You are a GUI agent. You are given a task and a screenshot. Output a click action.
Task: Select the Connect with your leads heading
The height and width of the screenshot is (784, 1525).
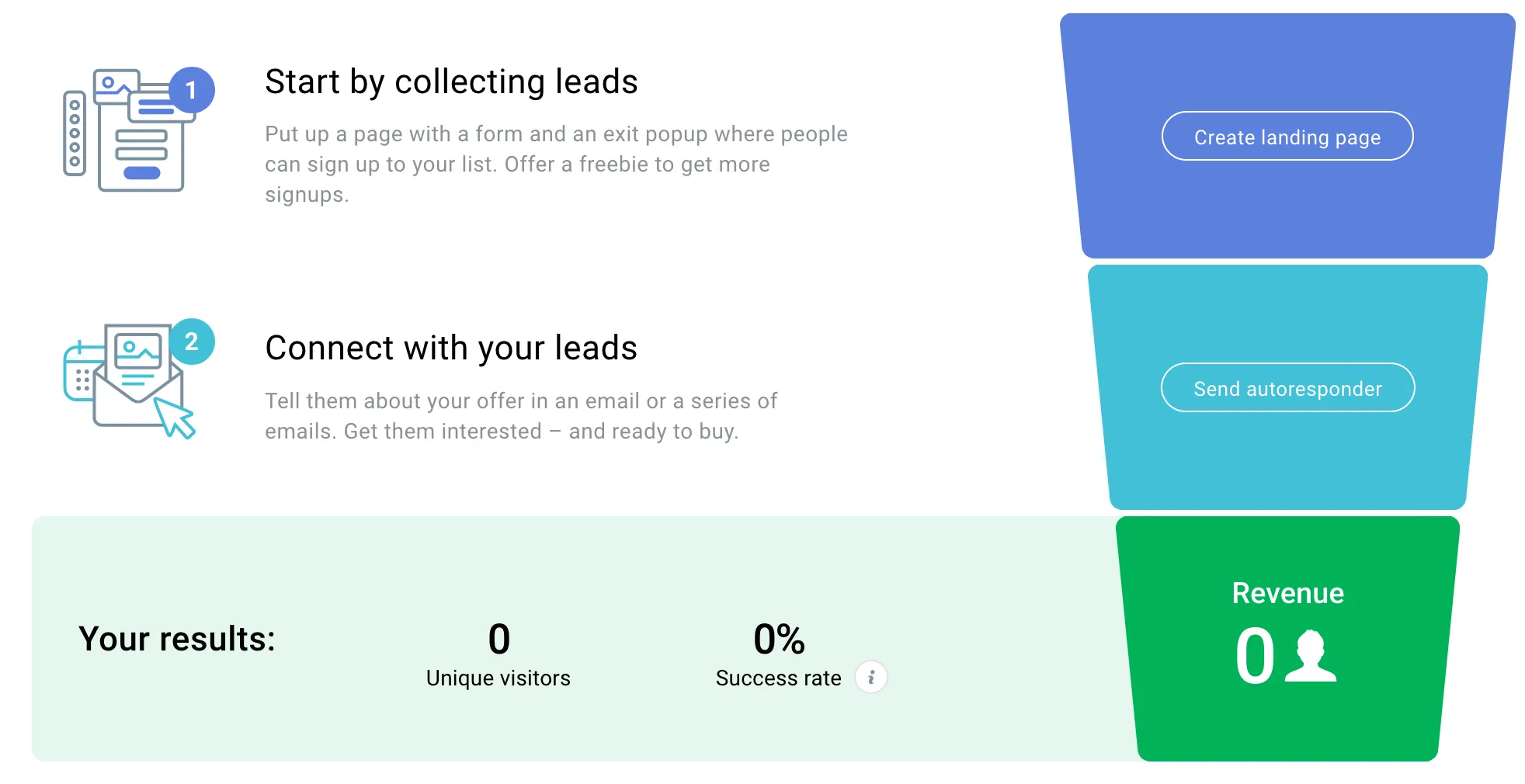tap(451, 348)
